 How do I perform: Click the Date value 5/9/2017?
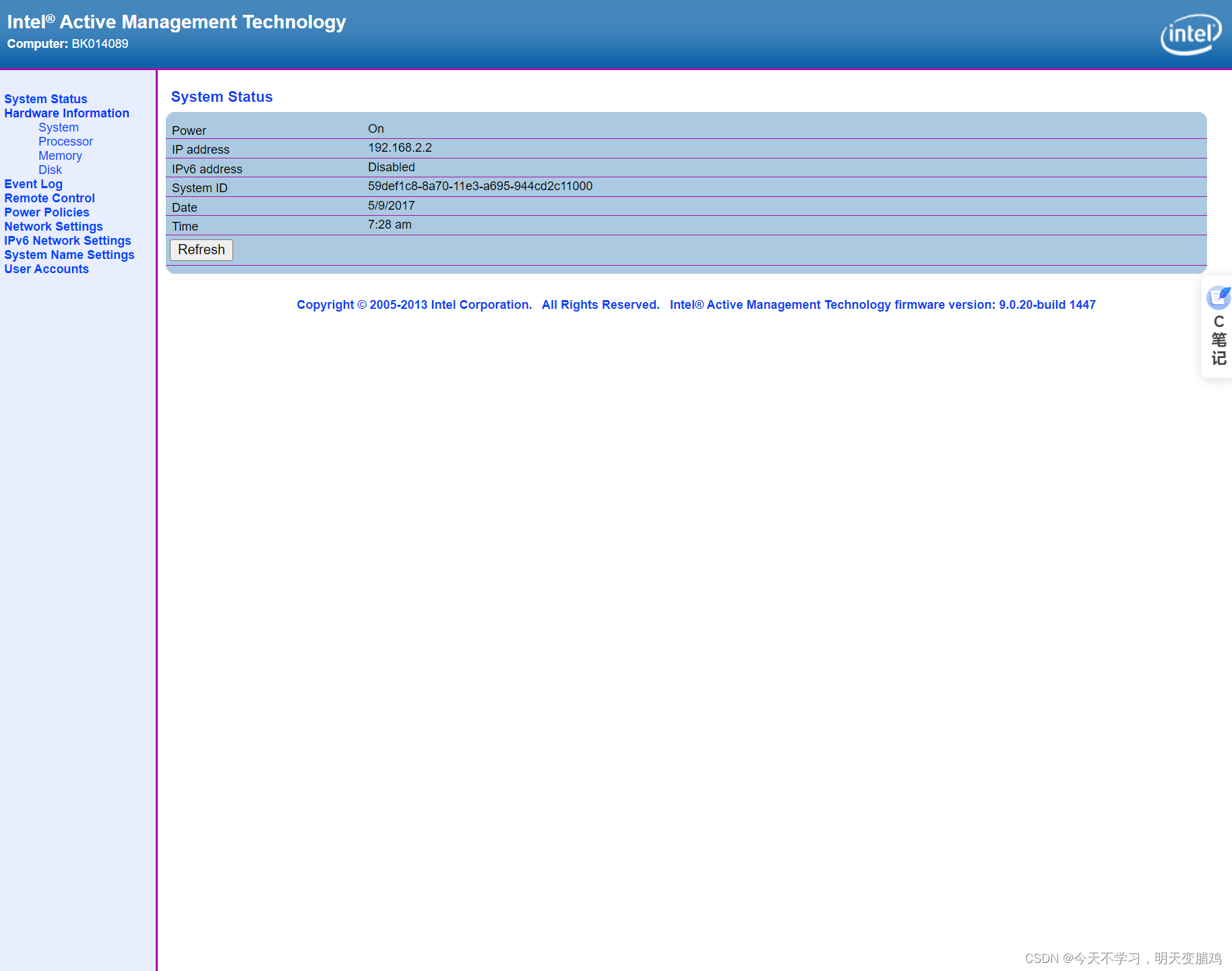click(391, 206)
